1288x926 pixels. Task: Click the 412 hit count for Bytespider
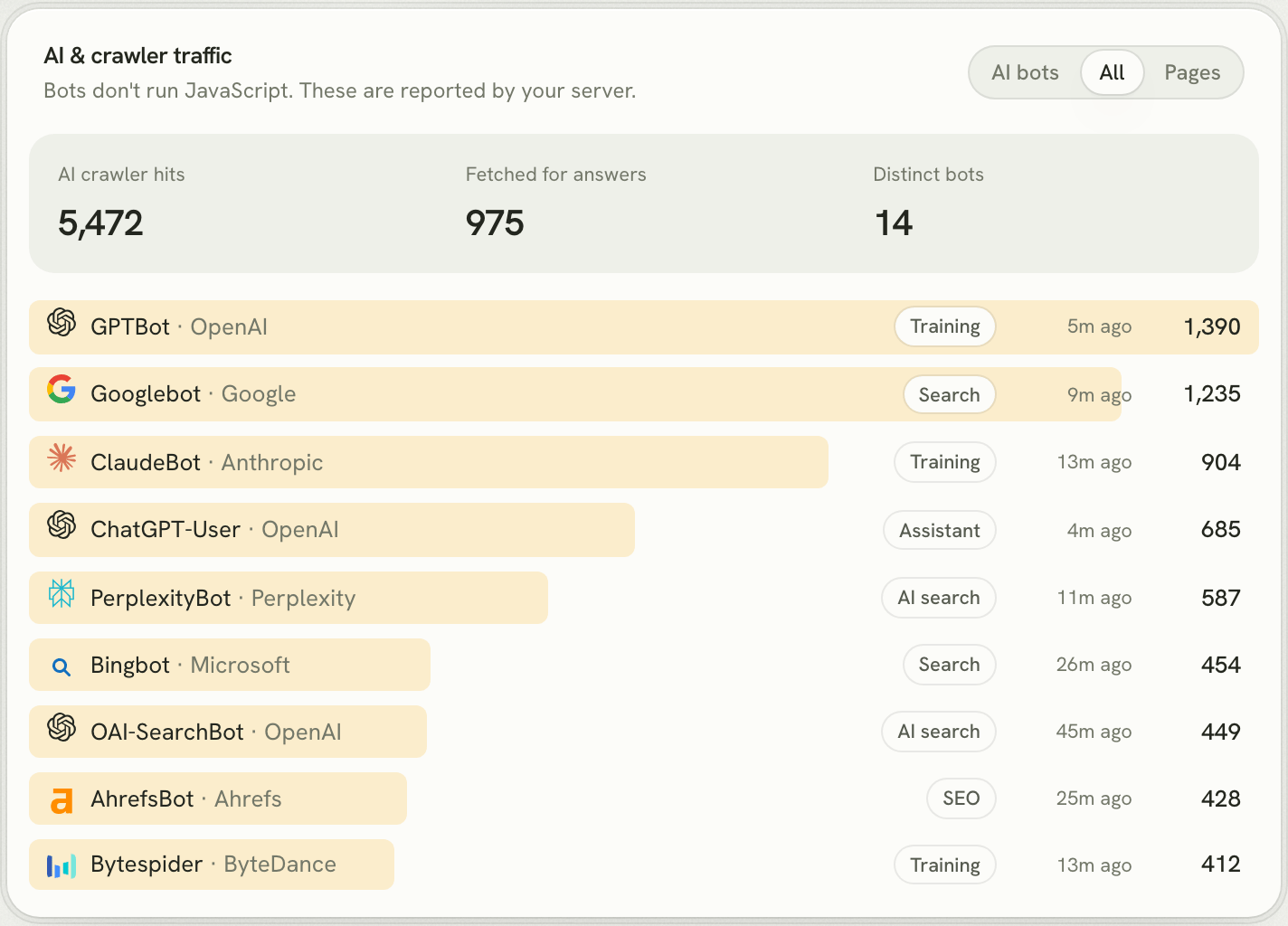pyautogui.click(x=1221, y=865)
